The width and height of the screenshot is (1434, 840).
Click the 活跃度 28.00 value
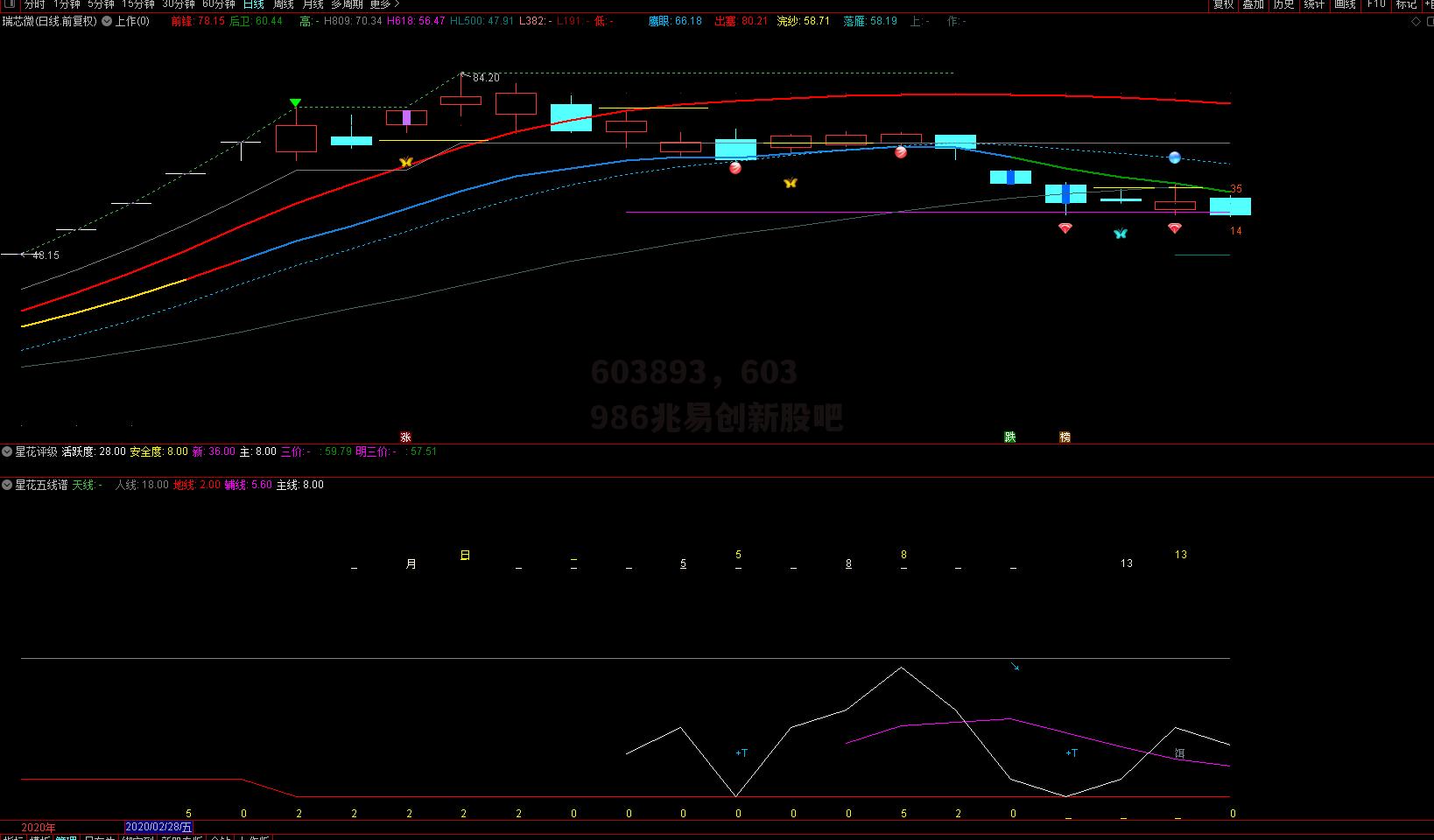click(94, 451)
